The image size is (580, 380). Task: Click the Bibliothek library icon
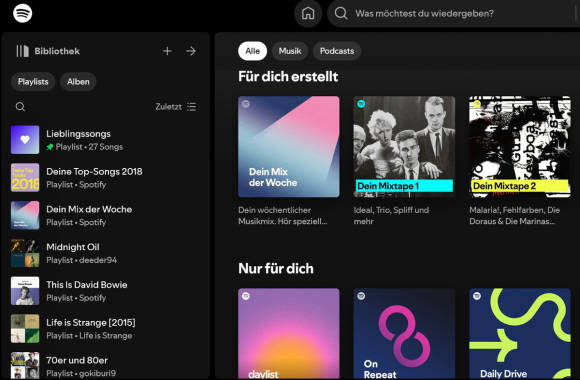23,51
